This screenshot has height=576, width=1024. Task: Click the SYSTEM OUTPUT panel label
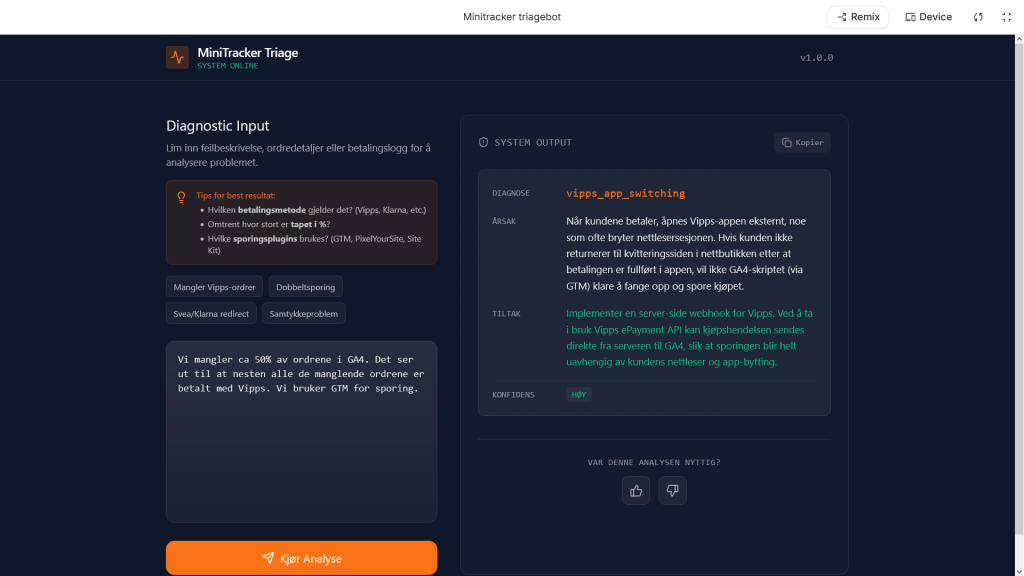(x=533, y=142)
